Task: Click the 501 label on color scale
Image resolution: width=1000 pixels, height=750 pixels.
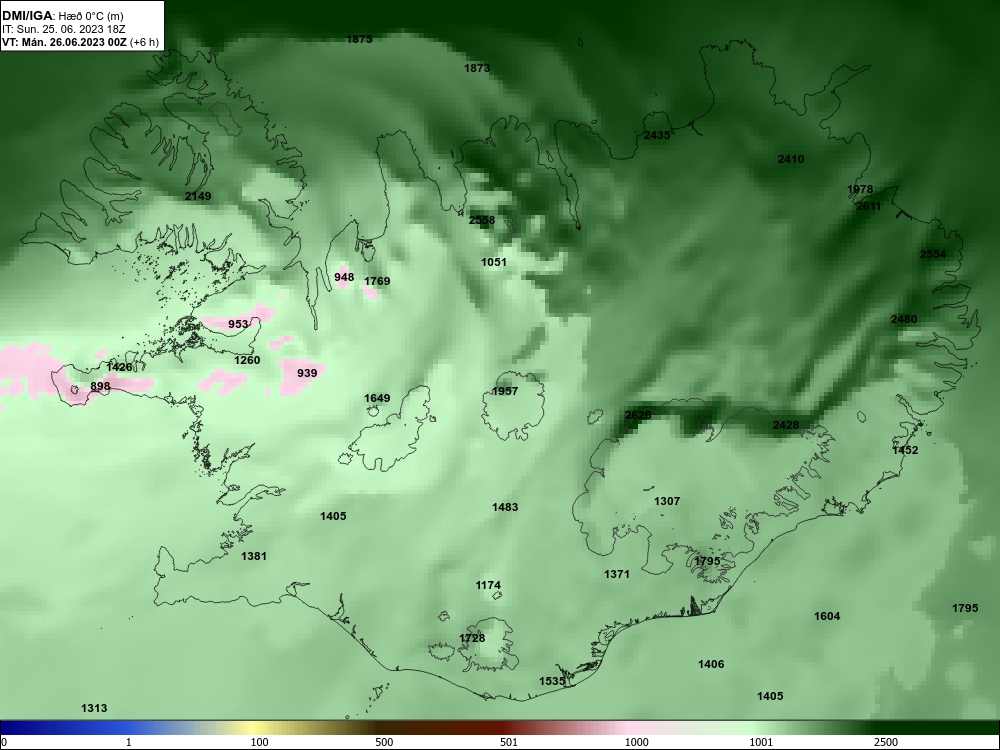Action: coord(509,742)
